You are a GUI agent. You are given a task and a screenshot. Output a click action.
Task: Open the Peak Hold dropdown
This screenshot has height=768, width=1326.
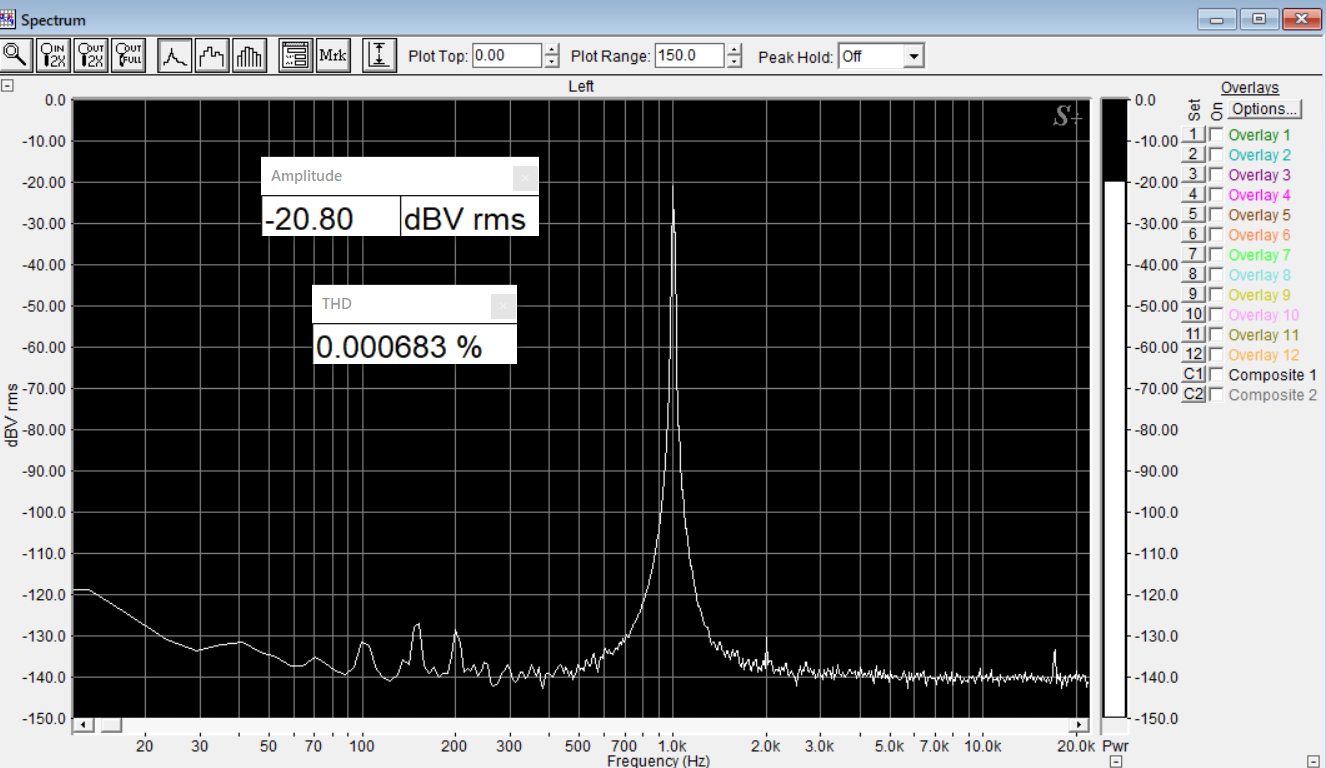(x=913, y=56)
